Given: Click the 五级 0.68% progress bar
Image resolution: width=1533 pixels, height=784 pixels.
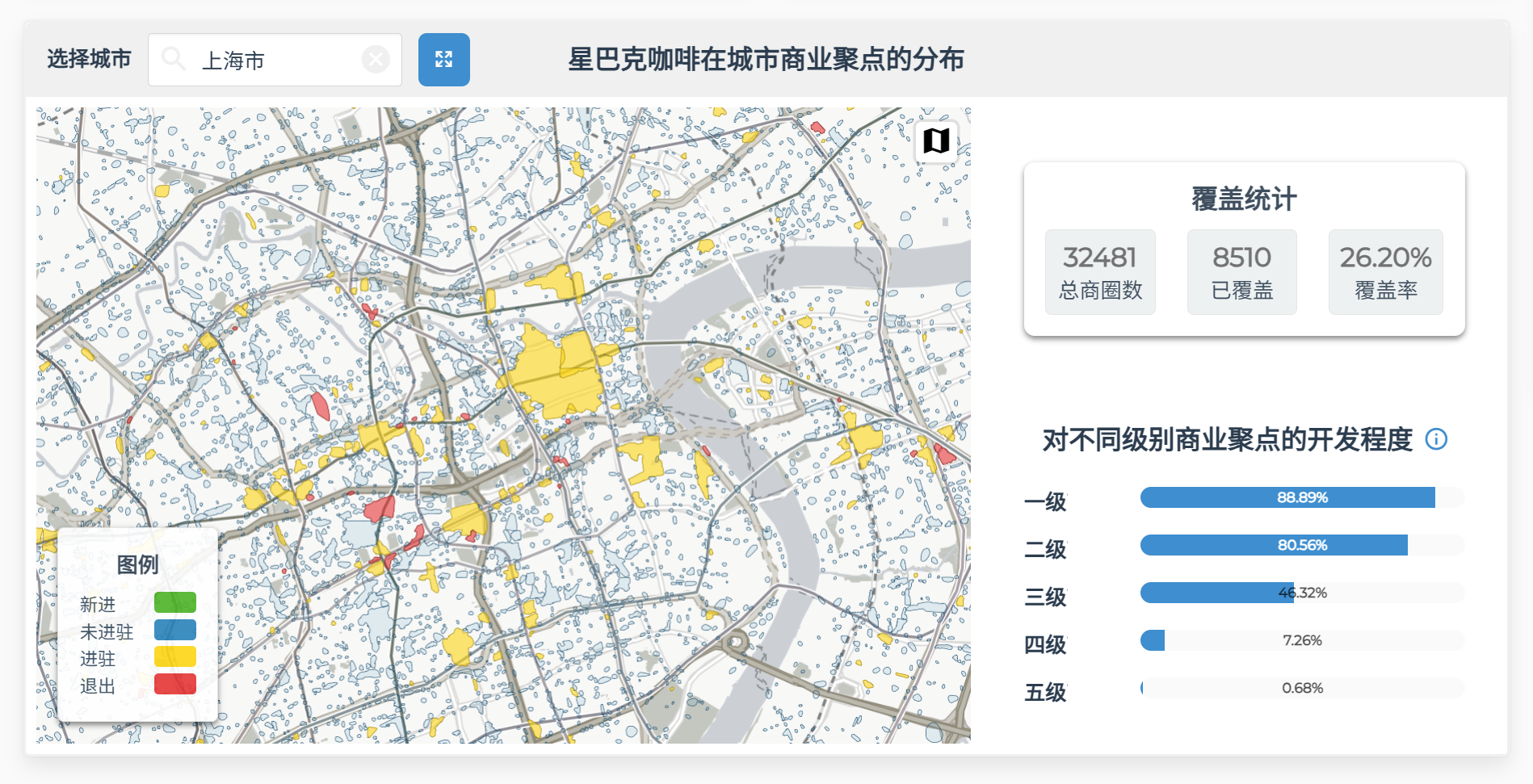Looking at the screenshot, I should [x=1302, y=688].
